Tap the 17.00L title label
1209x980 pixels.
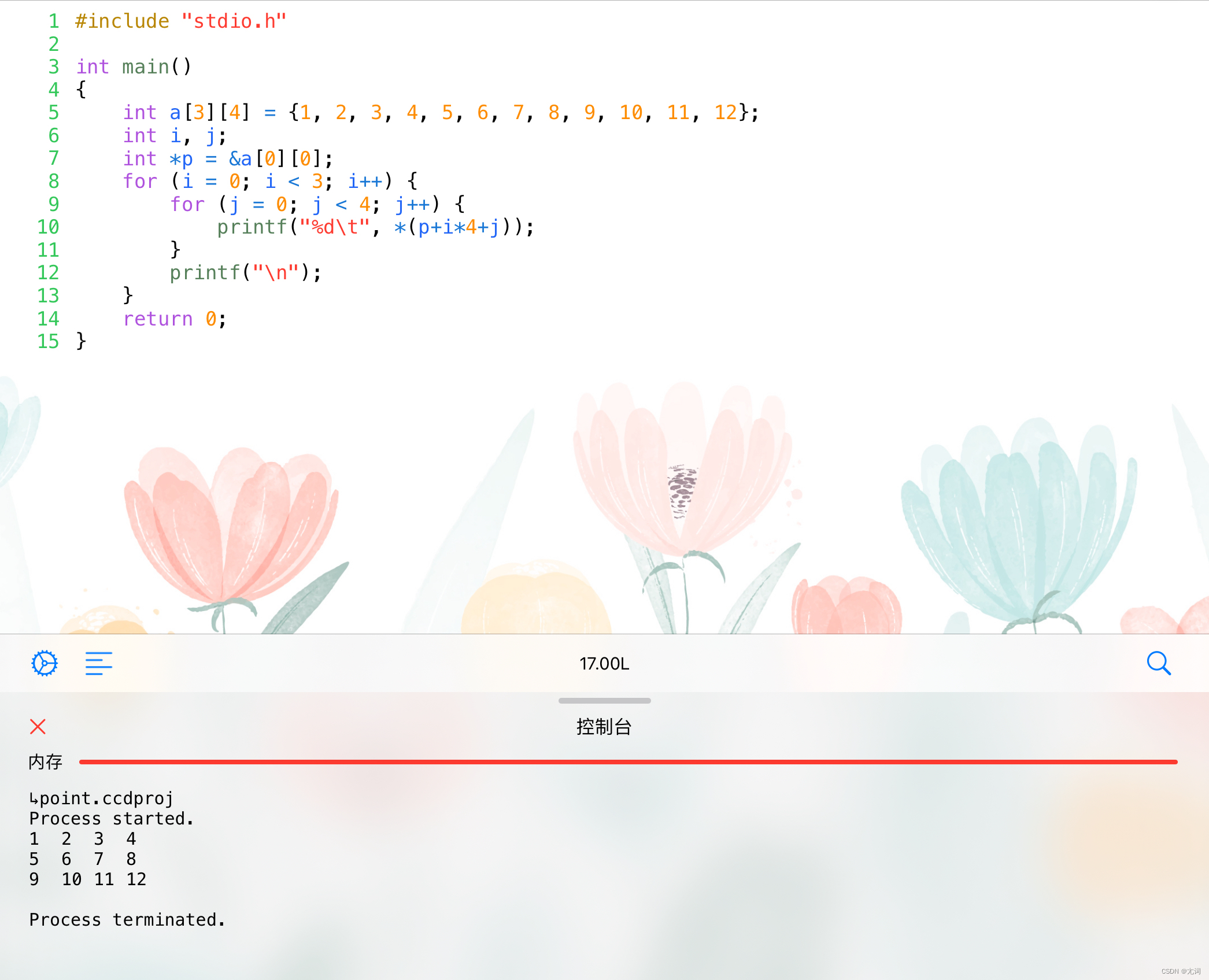coord(604,664)
